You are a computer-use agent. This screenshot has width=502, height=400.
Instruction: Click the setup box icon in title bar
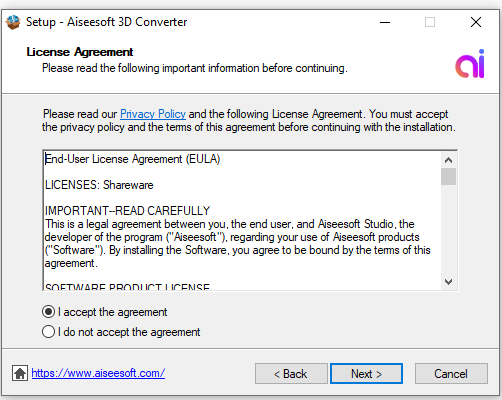click(13, 22)
